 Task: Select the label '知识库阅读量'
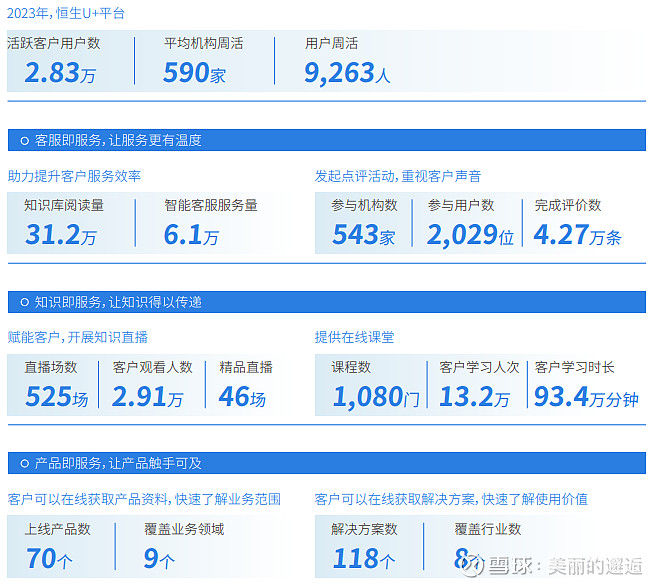click(x=64, y=205)
